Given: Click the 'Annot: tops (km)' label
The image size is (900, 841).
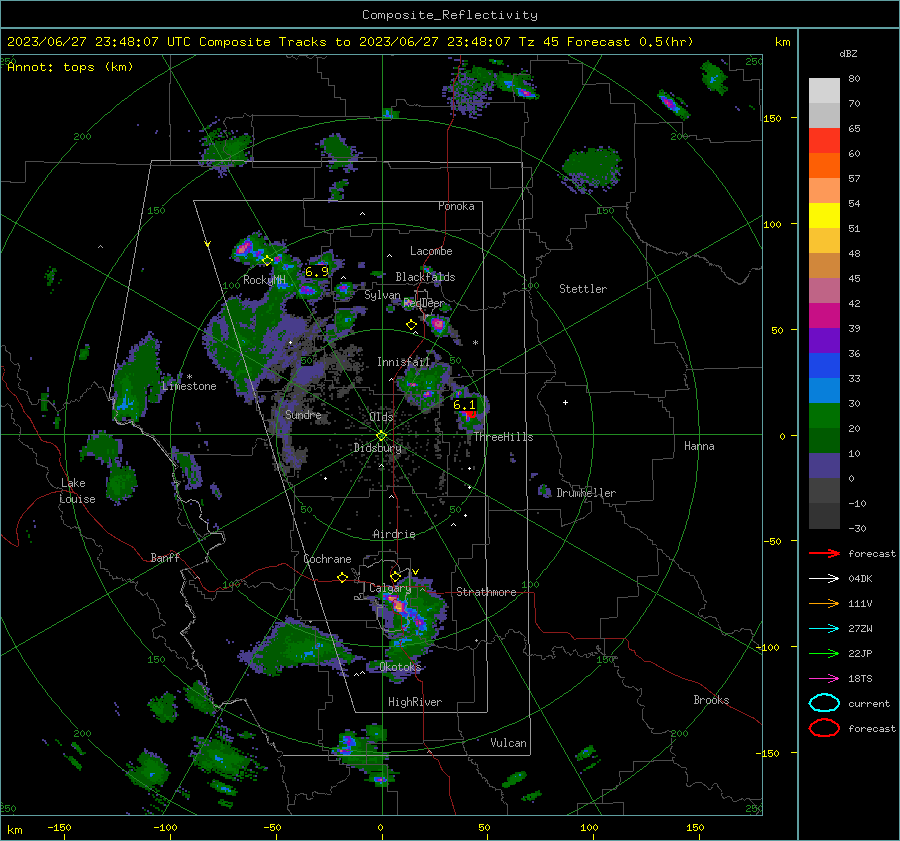Looking at the screenshot, I should pyautogui.click(x=70, y=67).
